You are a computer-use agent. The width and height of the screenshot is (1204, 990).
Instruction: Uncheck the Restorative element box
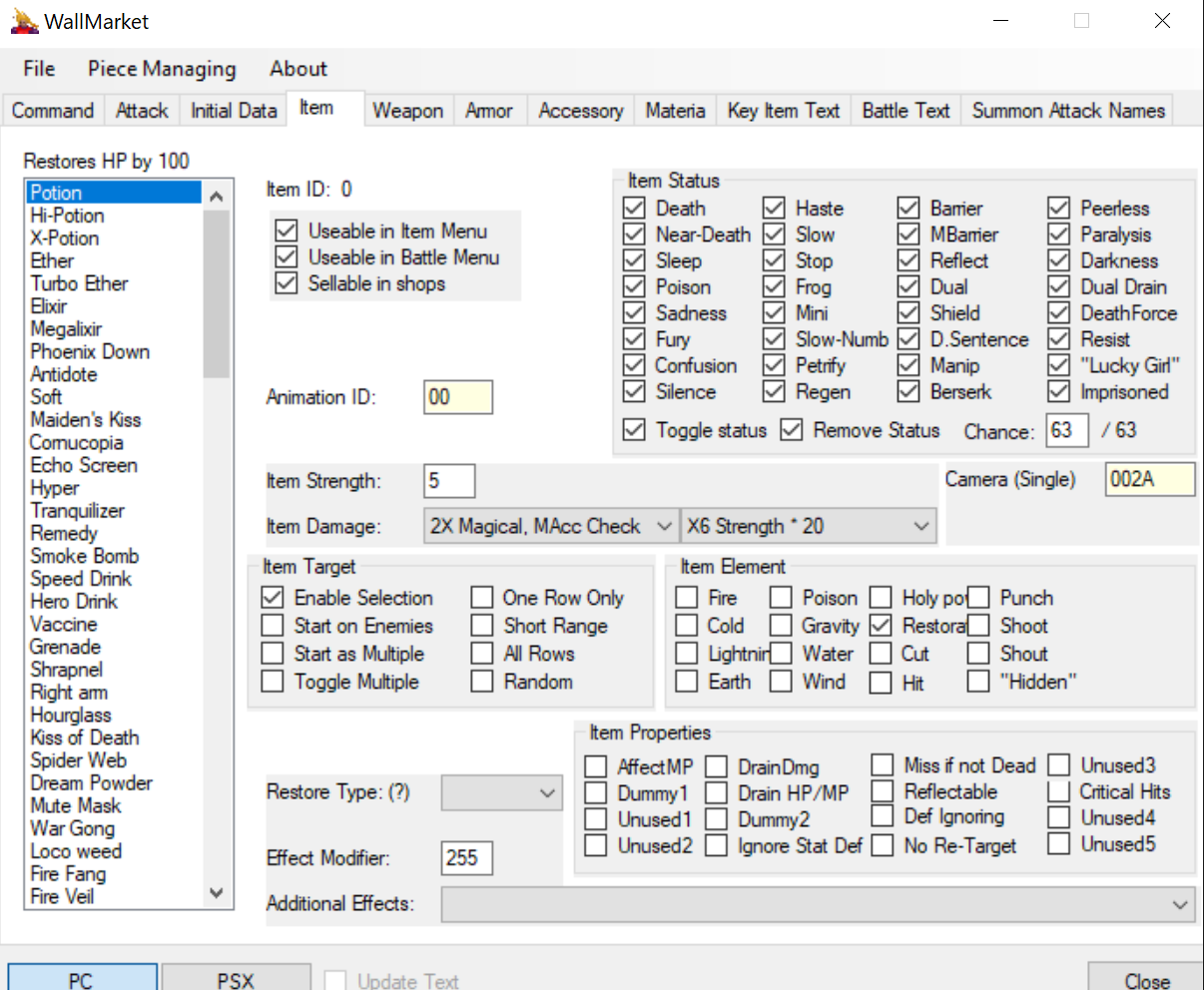[x=881, y=625]
